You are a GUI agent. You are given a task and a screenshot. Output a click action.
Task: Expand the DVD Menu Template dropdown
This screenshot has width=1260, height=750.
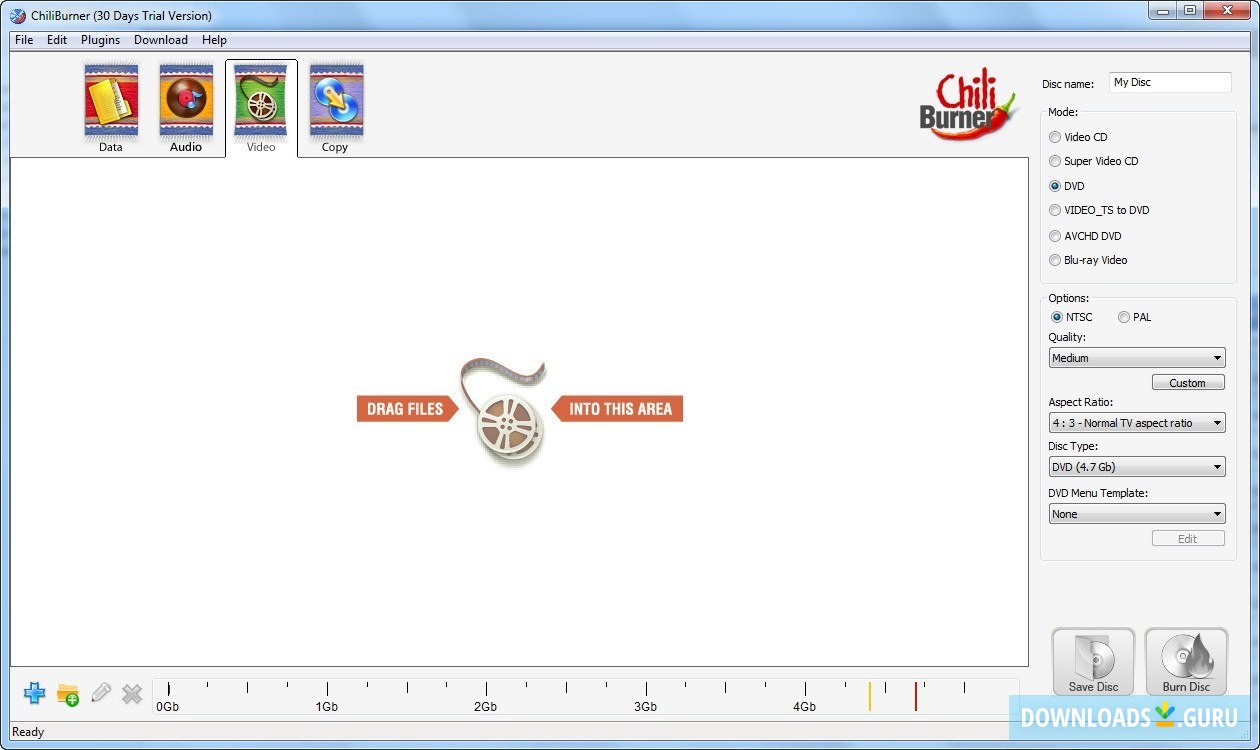[1137, 514]
